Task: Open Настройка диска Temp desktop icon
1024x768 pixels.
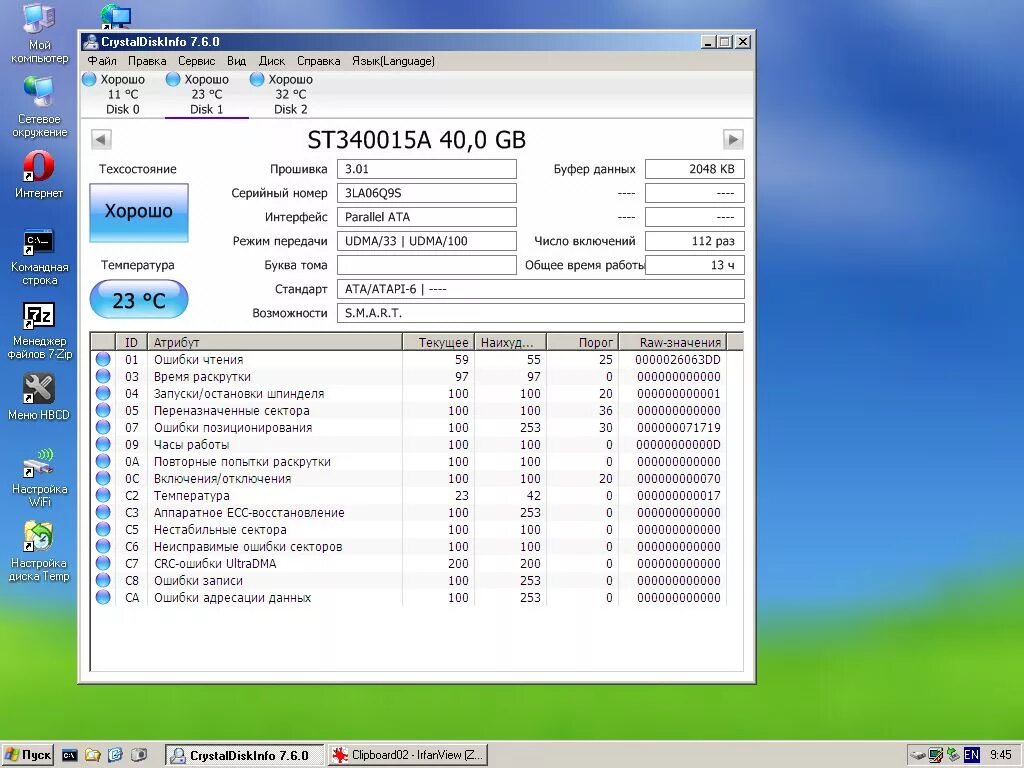Action: click(x=39, y=552)
